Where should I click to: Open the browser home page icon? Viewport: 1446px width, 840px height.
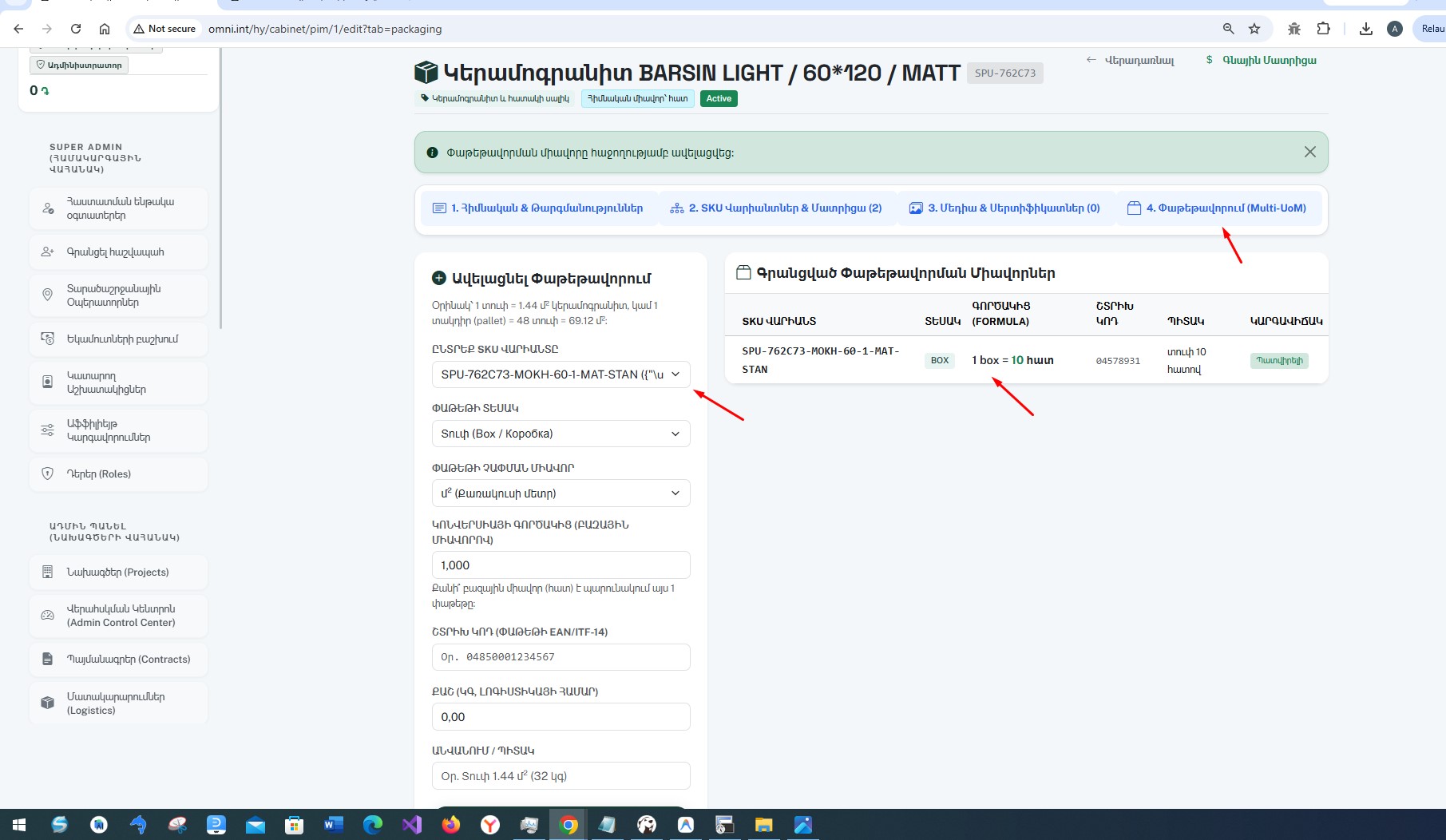(105, 29)
